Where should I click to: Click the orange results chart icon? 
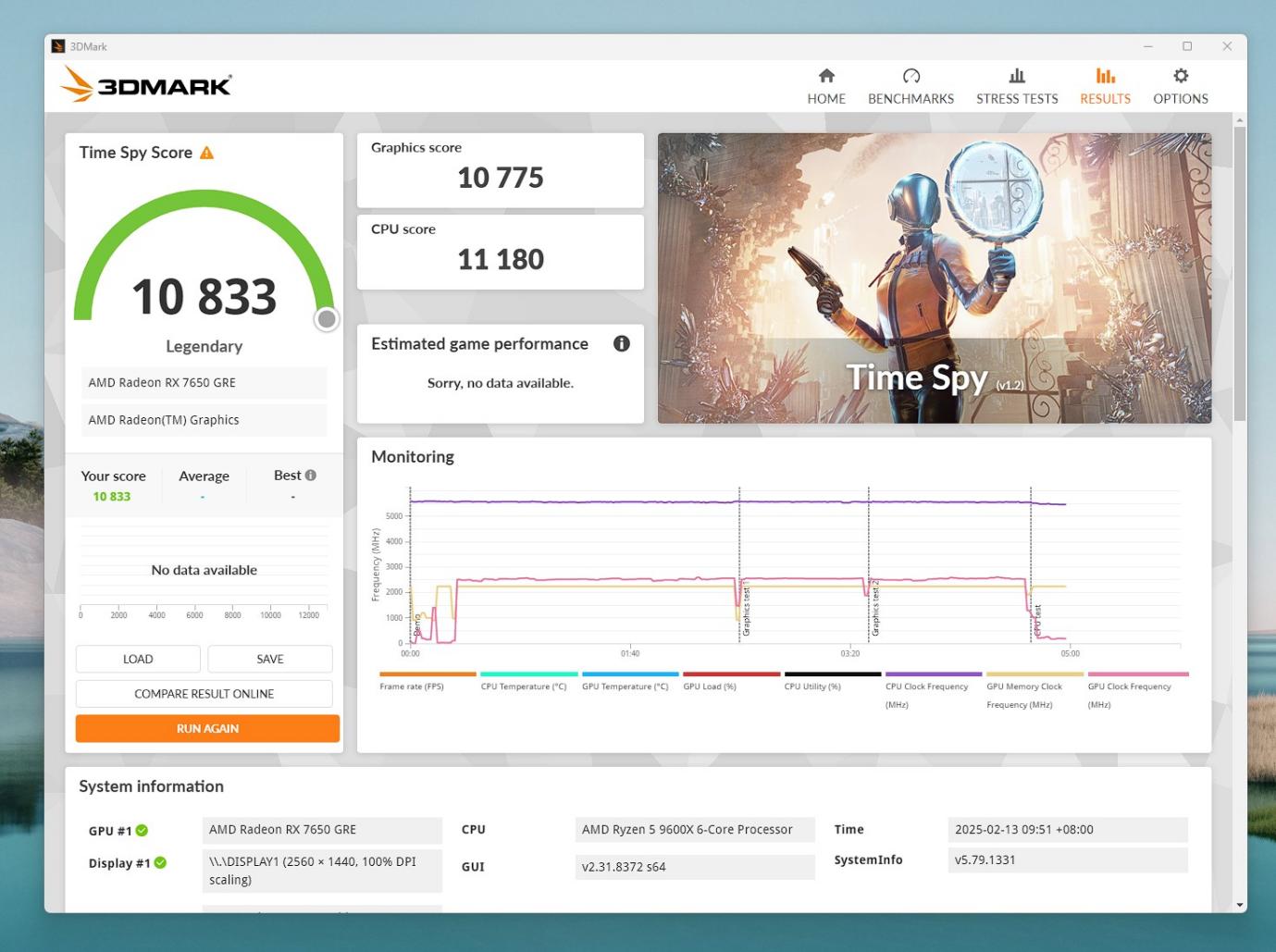(x=1106, y=75)
